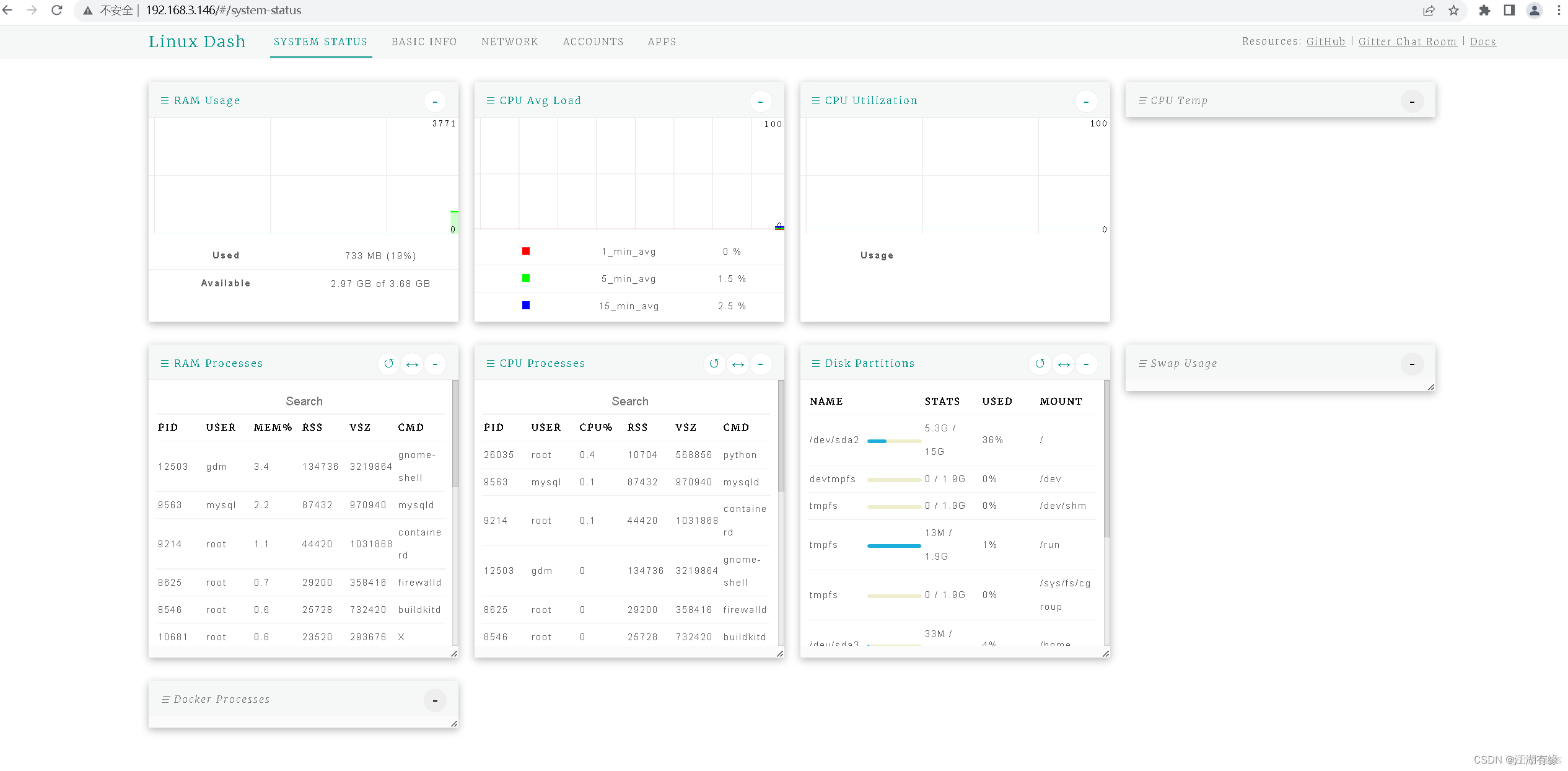Collapse the RAM Usage panel
Viewport: 1568px width, 771px height.
(x=437, y=101)
